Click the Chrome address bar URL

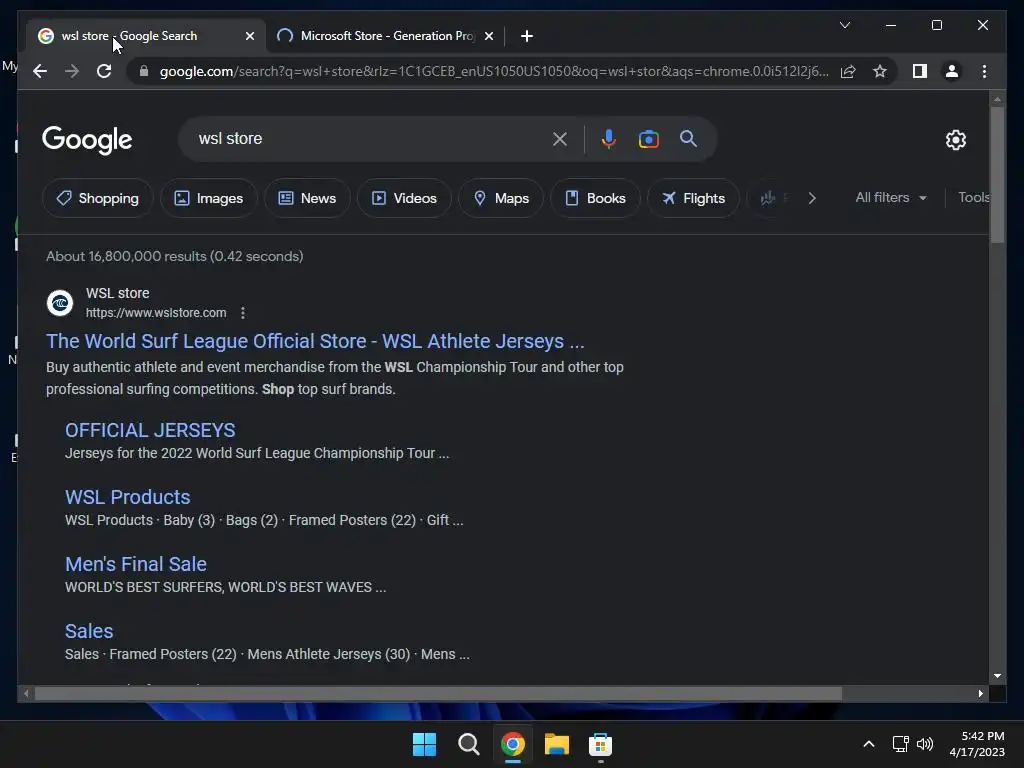click(494, 71)
